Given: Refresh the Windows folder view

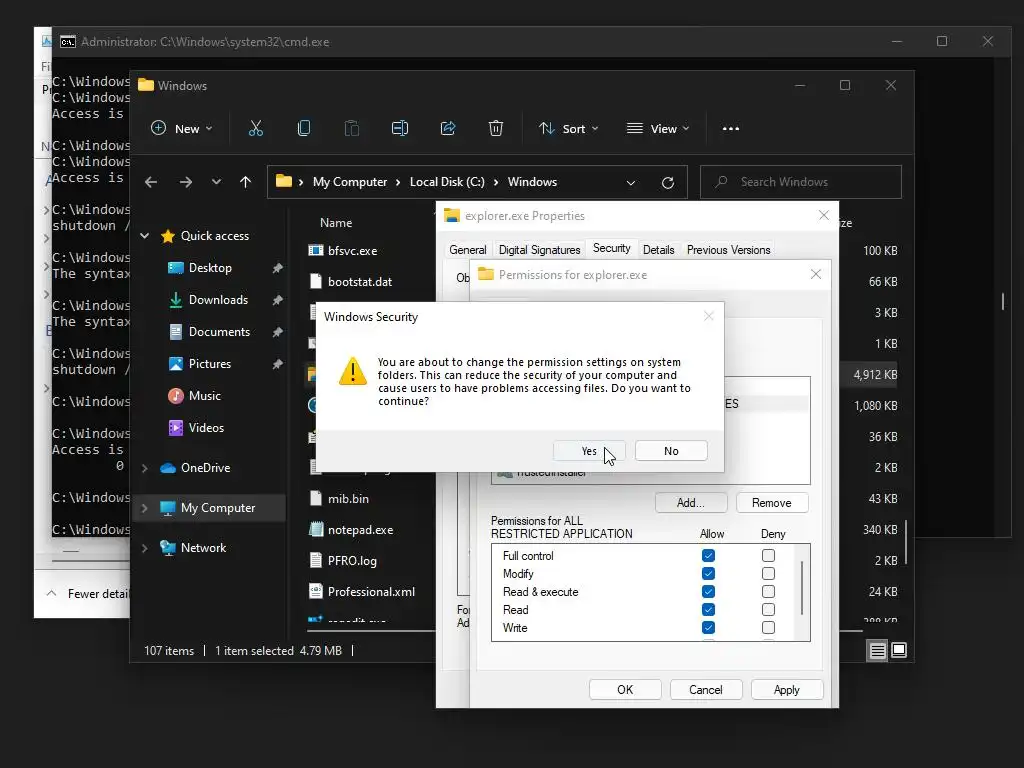Looking at the screenshot, I should pyautogui.click(x=667, y=183).
